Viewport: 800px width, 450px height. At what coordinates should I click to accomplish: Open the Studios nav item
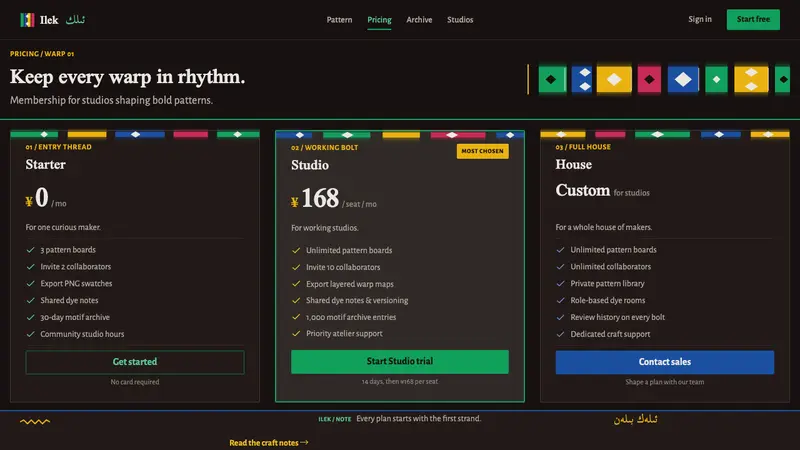click(460, 20)
